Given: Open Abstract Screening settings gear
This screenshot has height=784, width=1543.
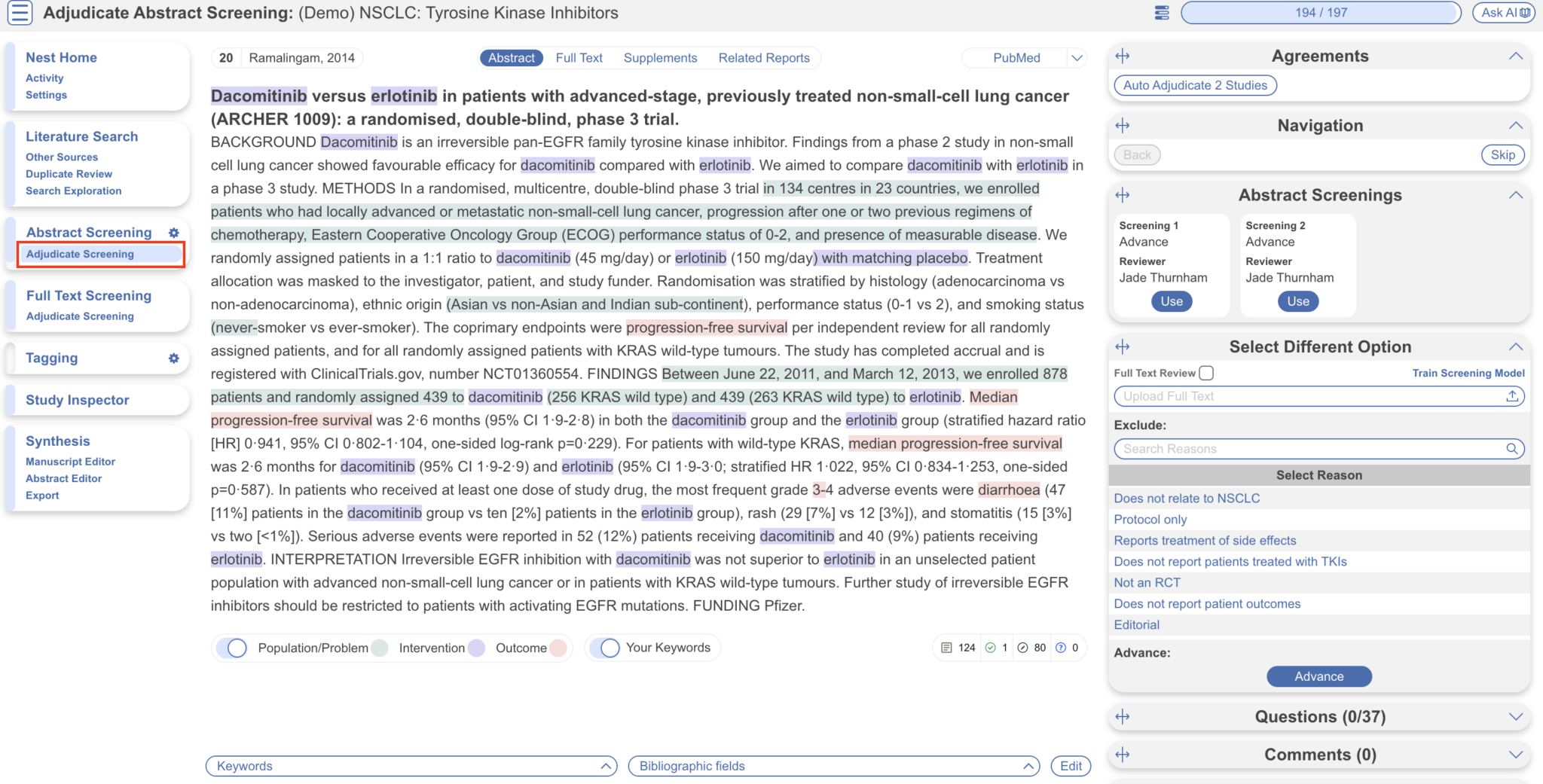Looking at the screenshot, I should [173, 233].
